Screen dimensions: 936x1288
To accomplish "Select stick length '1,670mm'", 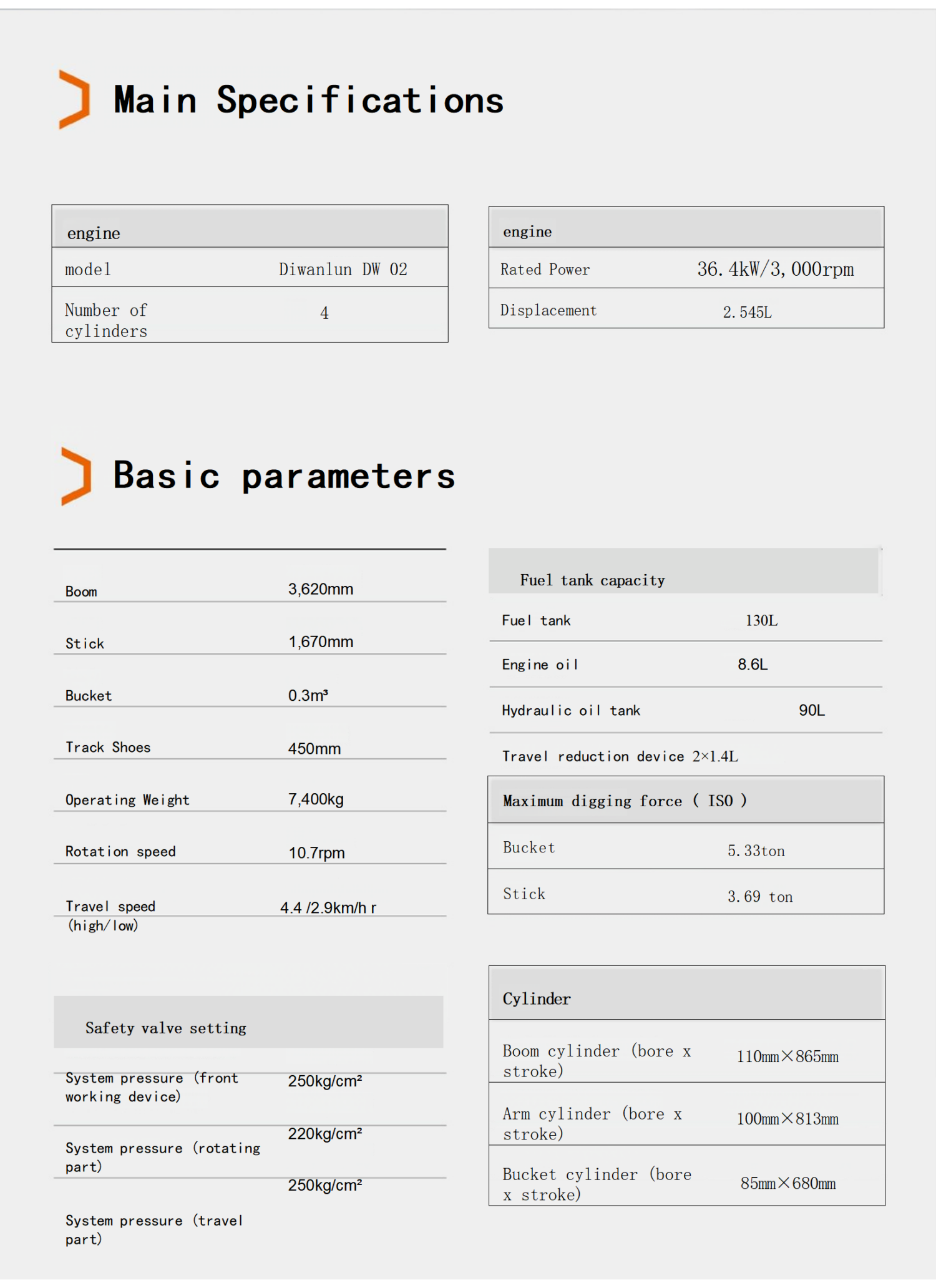I will (x=321, y=642).
